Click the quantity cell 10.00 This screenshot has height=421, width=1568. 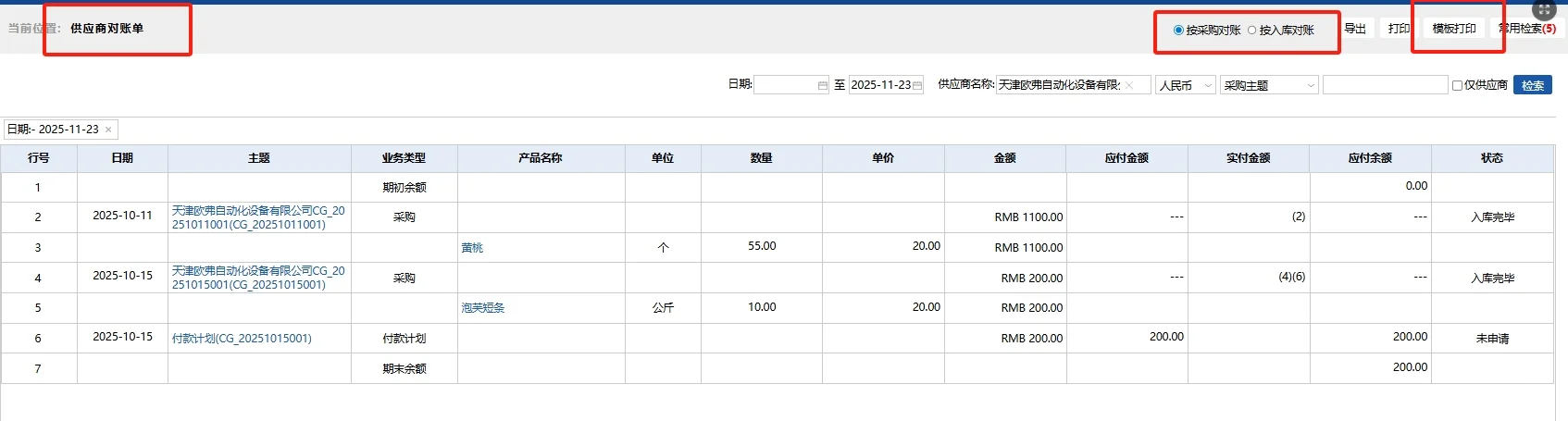tap(762, 307)
